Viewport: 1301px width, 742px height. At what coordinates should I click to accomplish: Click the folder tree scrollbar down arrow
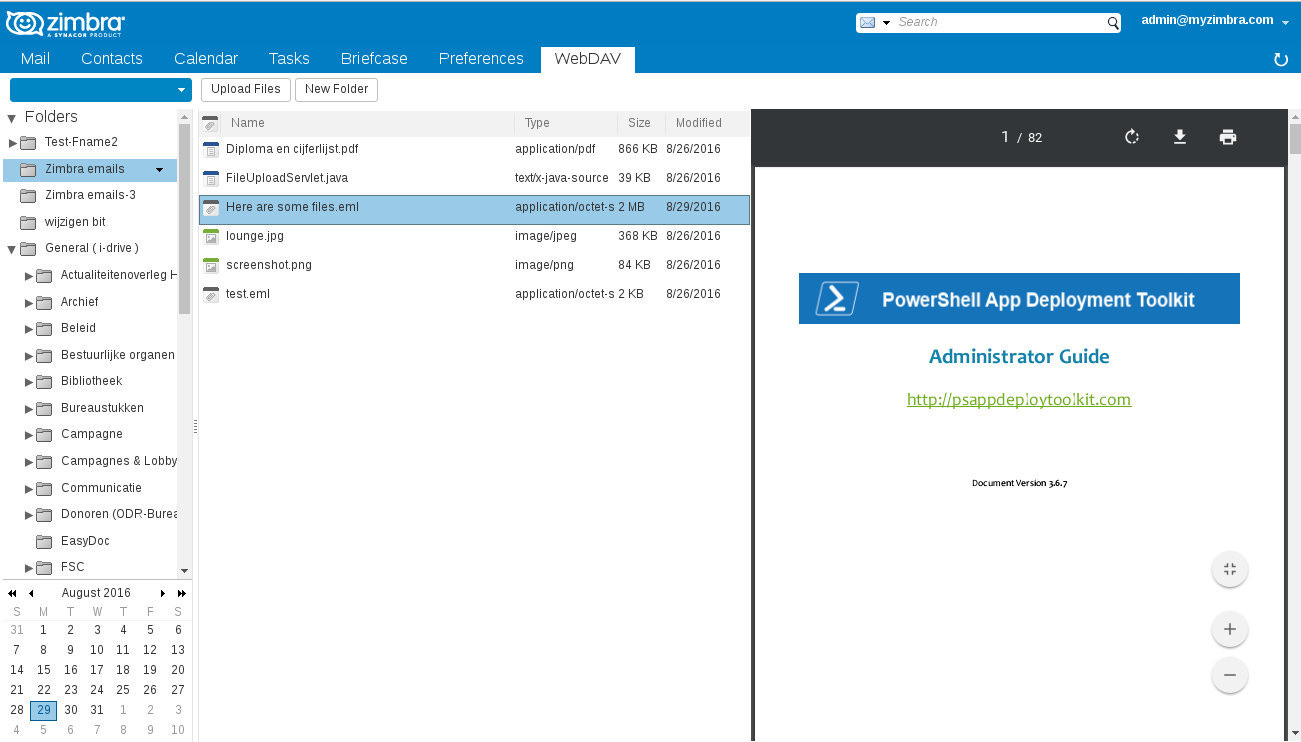click(x=184, y=570)
